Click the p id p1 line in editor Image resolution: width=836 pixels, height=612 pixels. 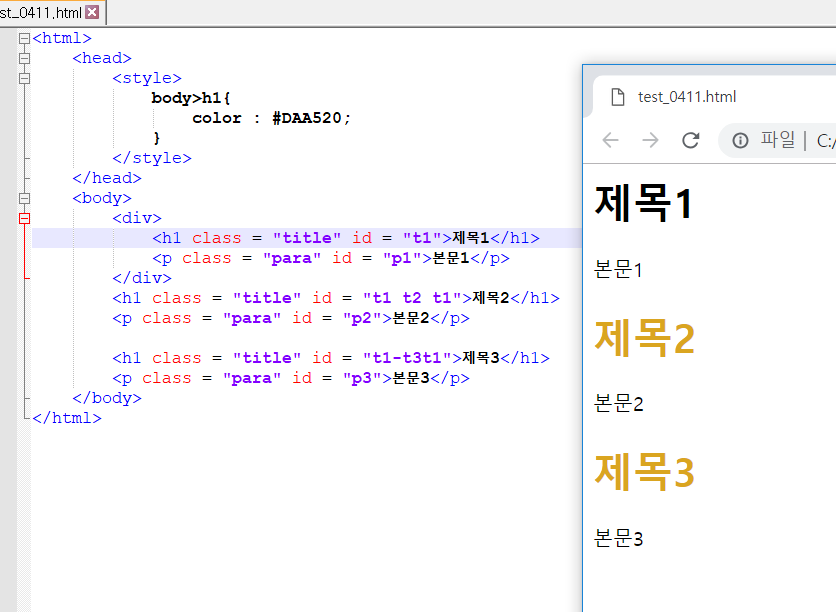[x=331, y=258]
